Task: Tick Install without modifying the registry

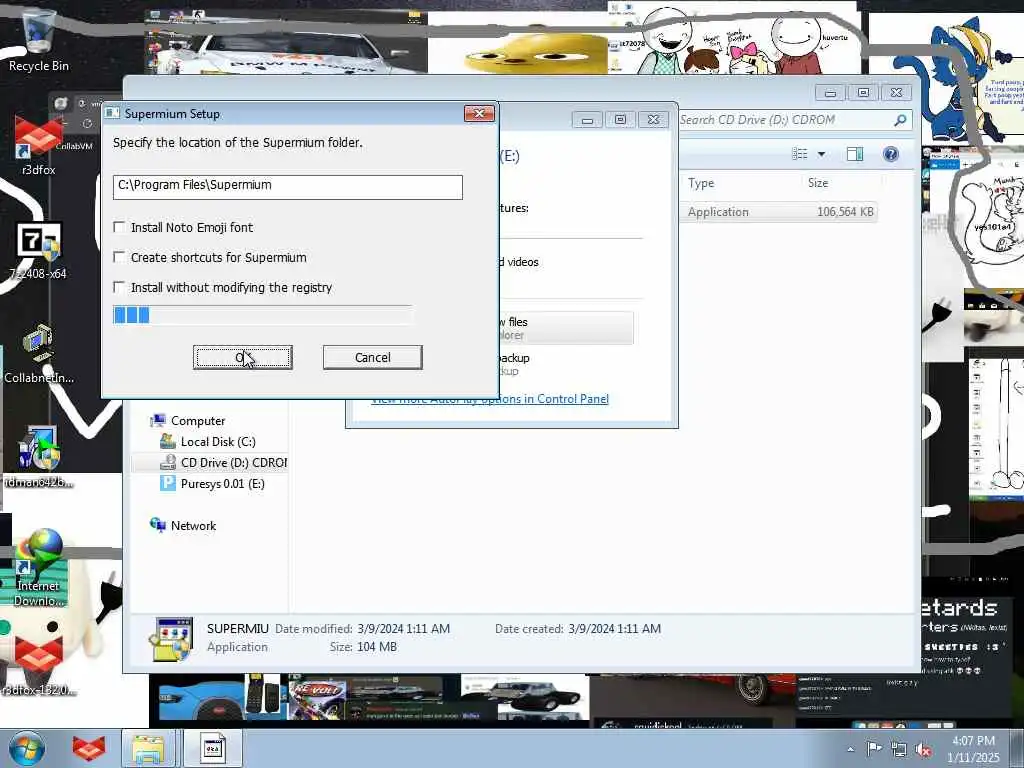Action: tap(119, 287)
